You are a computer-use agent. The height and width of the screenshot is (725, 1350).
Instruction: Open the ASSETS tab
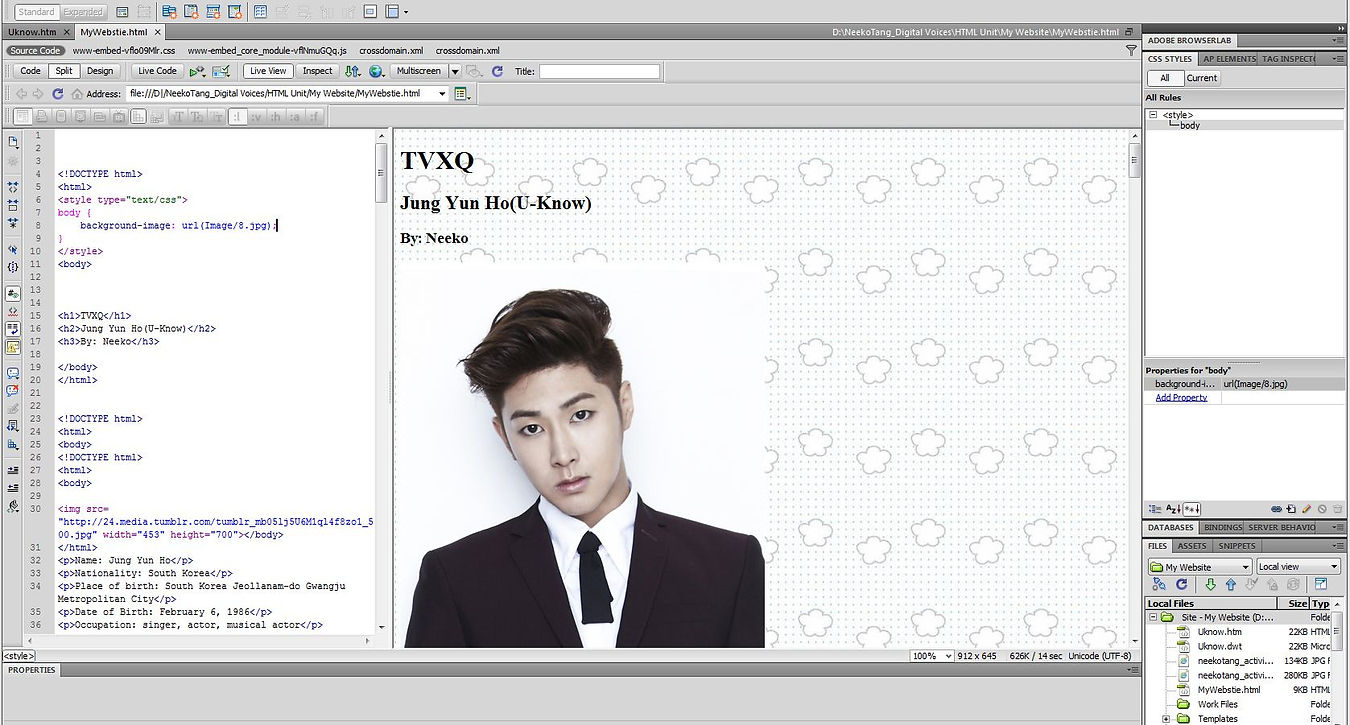(x=1191, y=546)
